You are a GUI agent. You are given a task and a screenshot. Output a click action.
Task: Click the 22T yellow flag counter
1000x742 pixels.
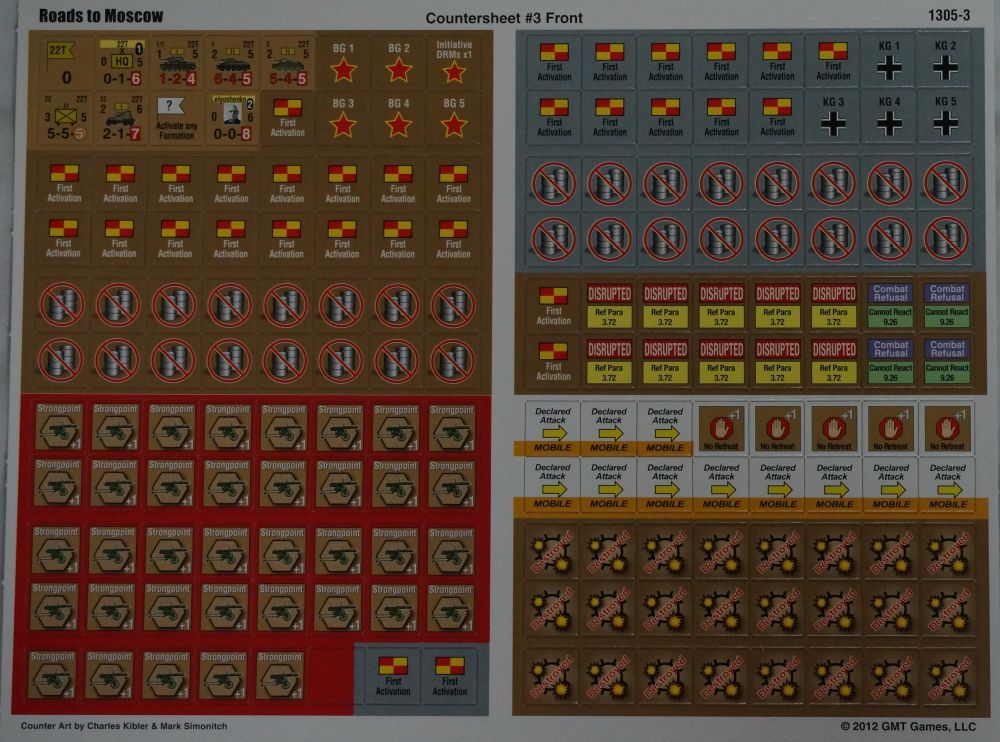(x=66, y=63)
